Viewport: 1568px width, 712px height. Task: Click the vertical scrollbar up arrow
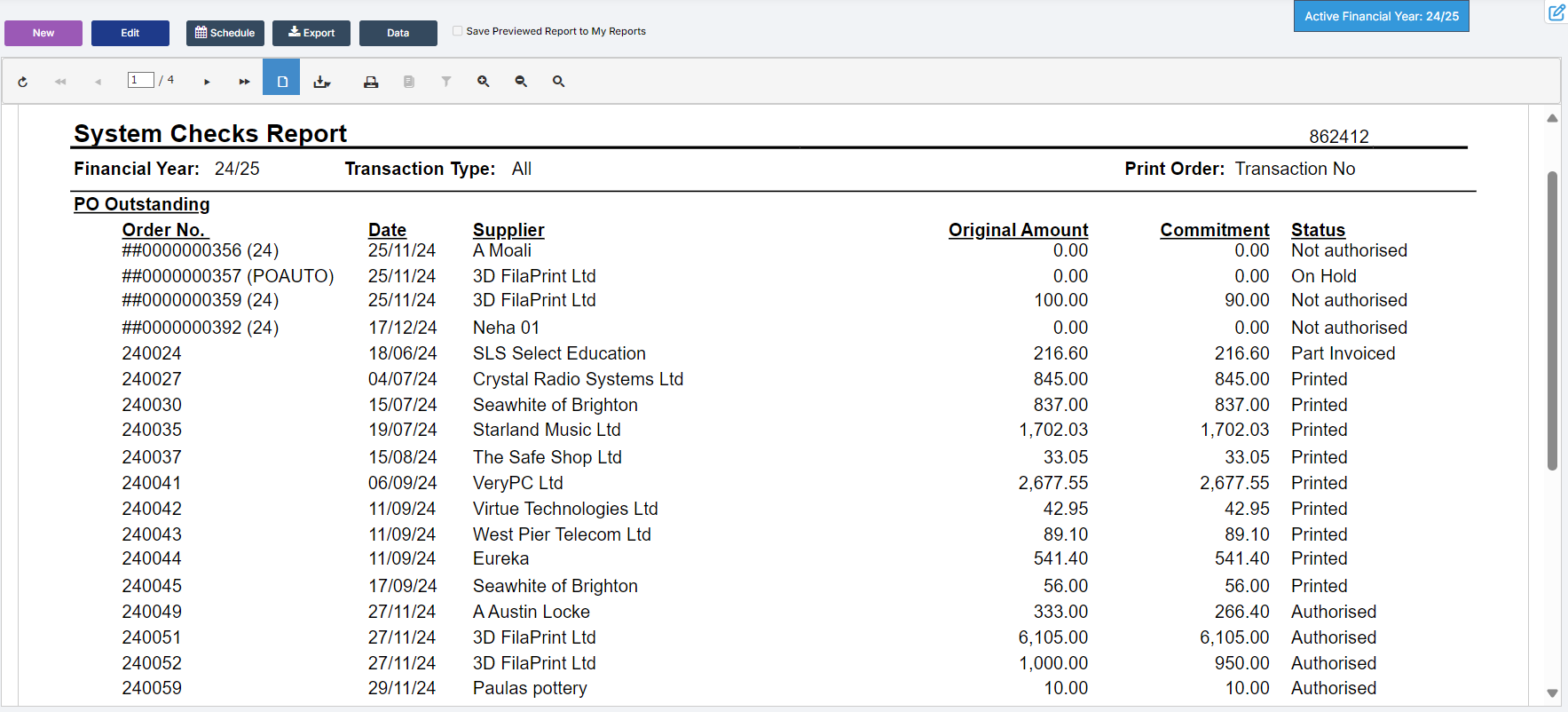[x=1552, y=118]
